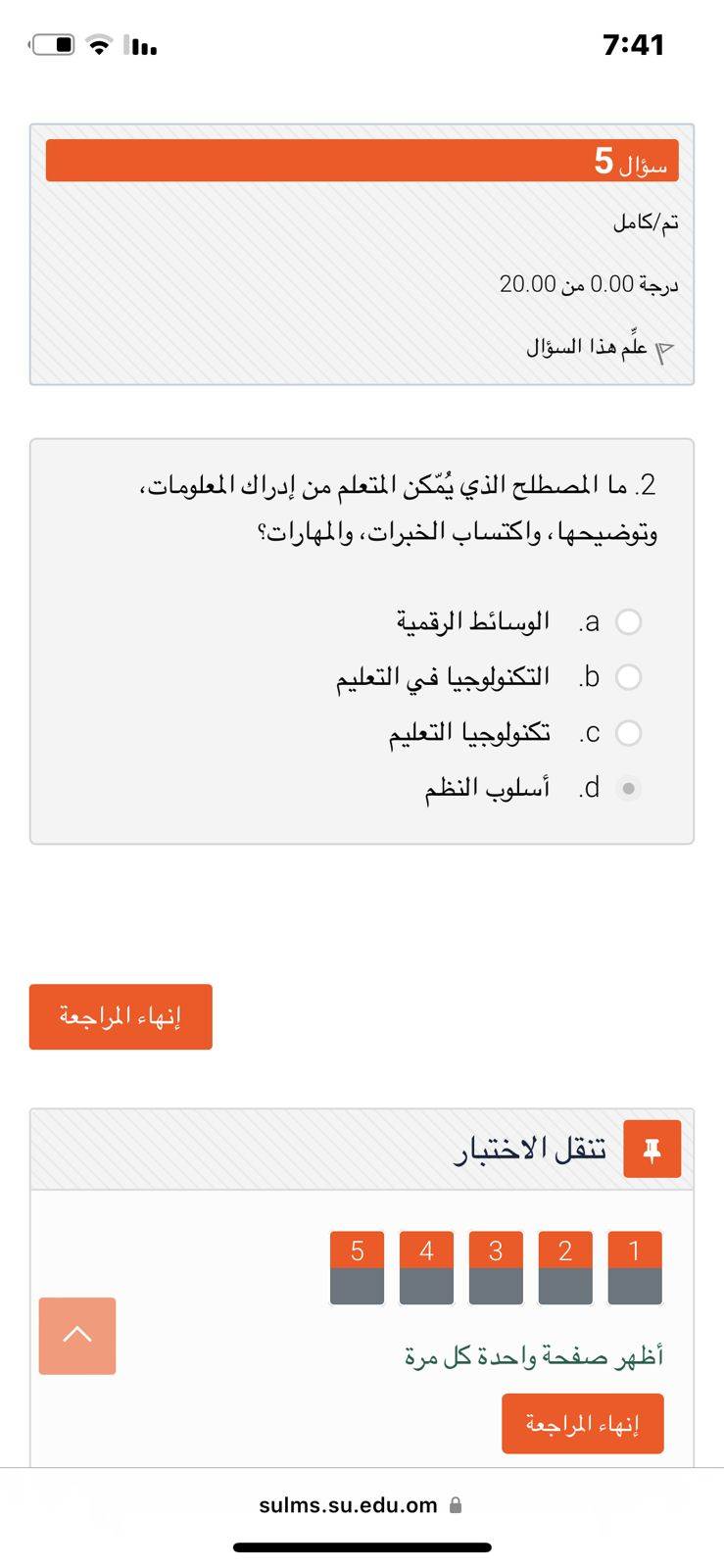Viewport: 724px width, 1568px height.
Task: Click إنهاء المراجعة button in navigation panel
Action: pos(582,1423)
